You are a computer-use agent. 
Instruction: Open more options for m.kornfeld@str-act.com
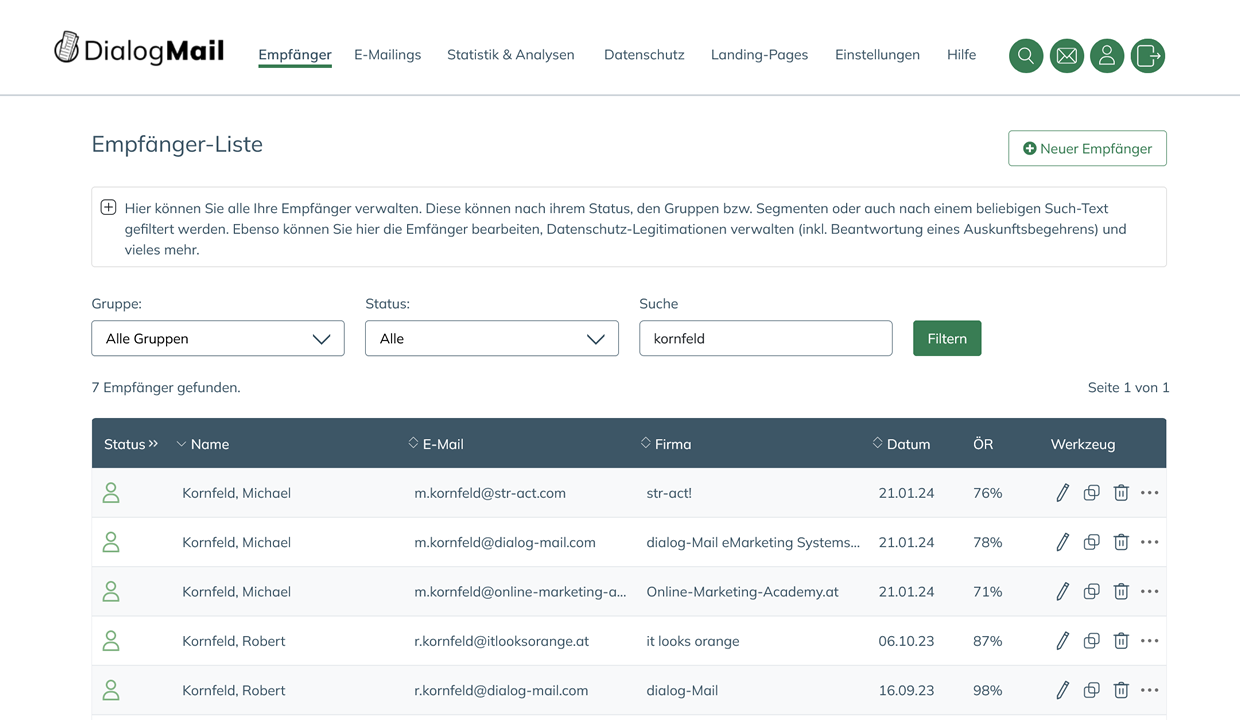[1150, 493]
